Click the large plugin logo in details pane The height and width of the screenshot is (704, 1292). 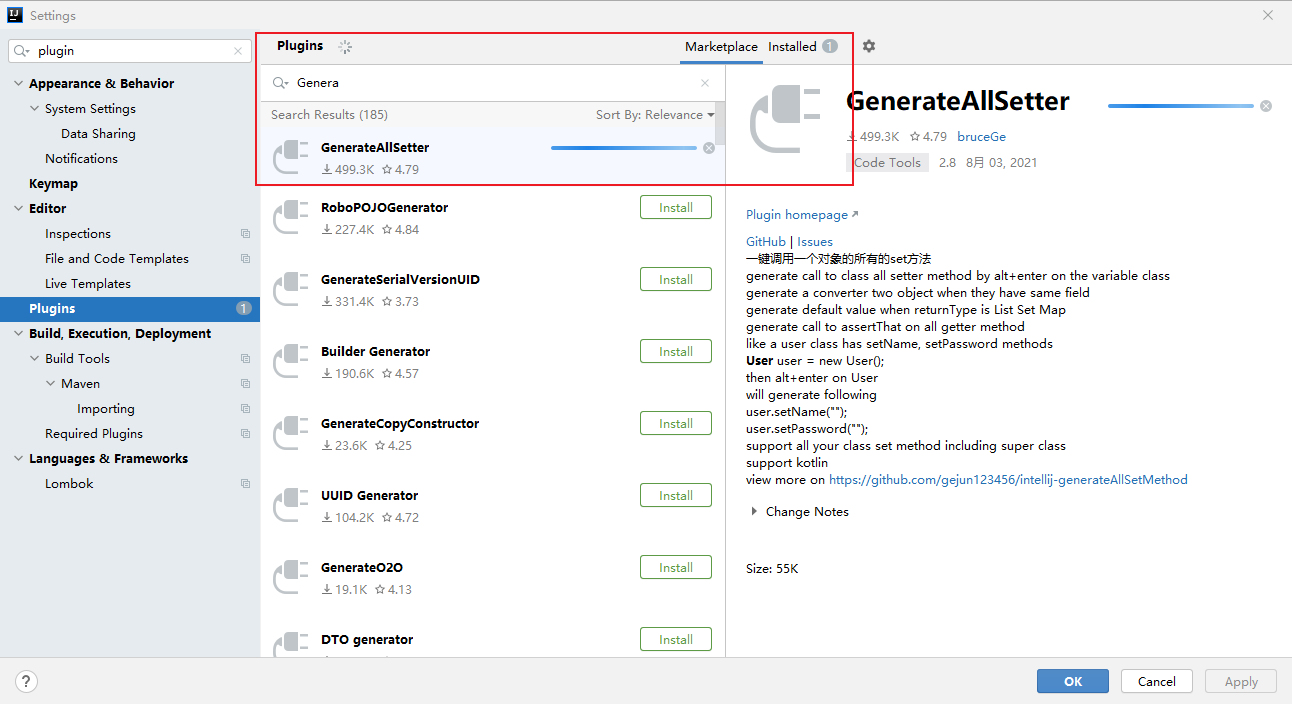(786, 120)
